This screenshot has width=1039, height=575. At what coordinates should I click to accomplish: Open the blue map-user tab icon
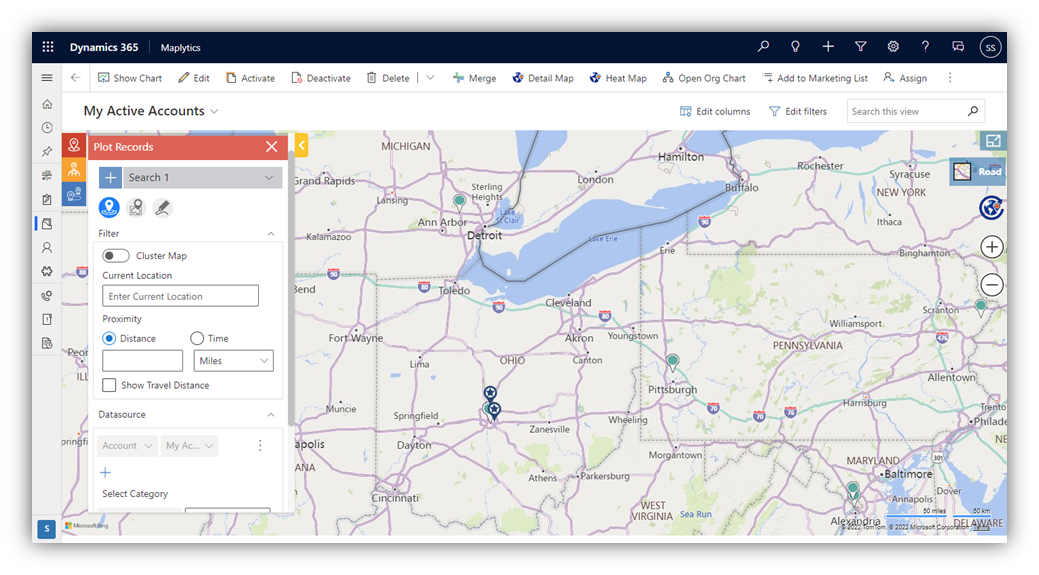click(x=74, y=193)
